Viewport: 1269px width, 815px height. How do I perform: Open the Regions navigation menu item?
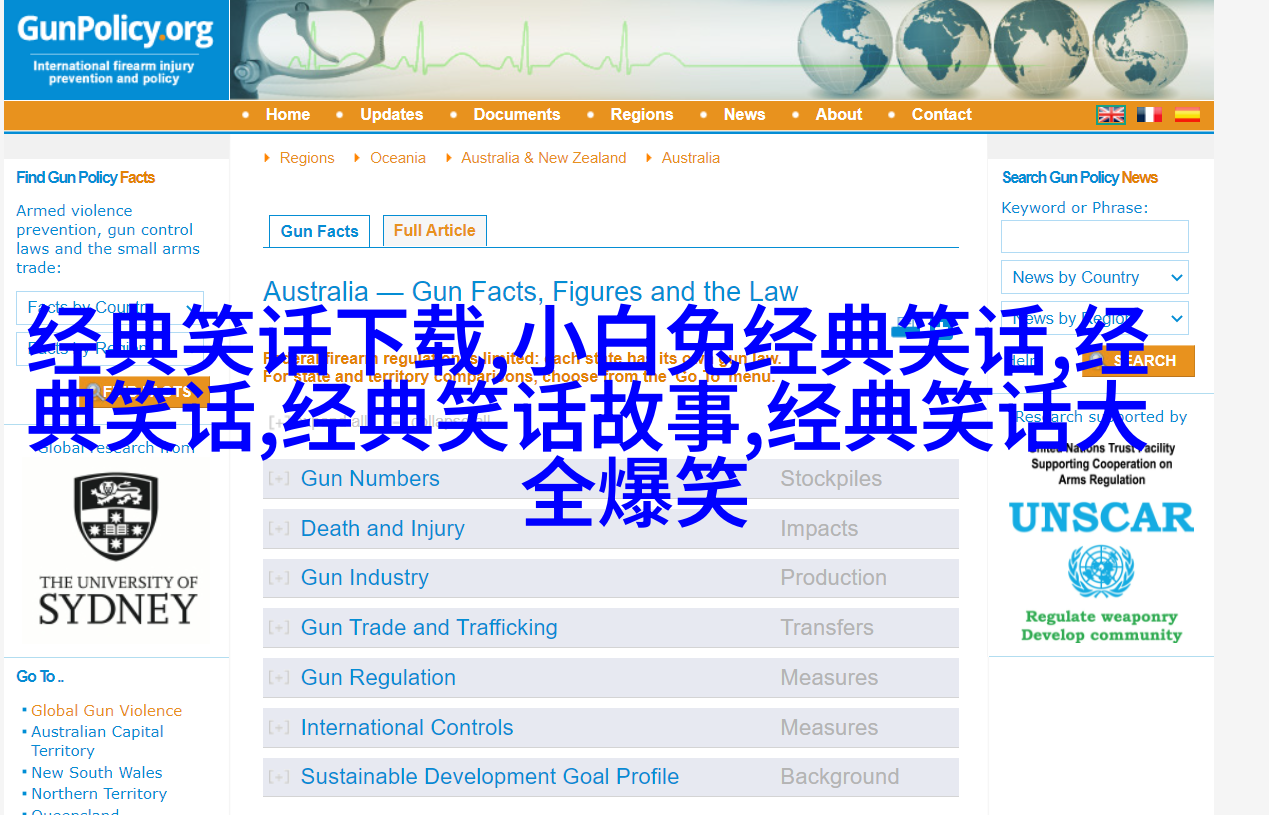point(641,115)
